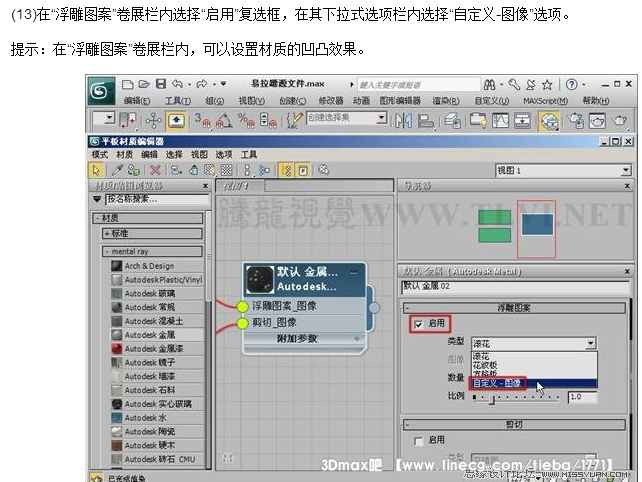Toggle the Percent Snap icon
The height and width of the screenshot is (482, 642).
(x=246, y=120)
